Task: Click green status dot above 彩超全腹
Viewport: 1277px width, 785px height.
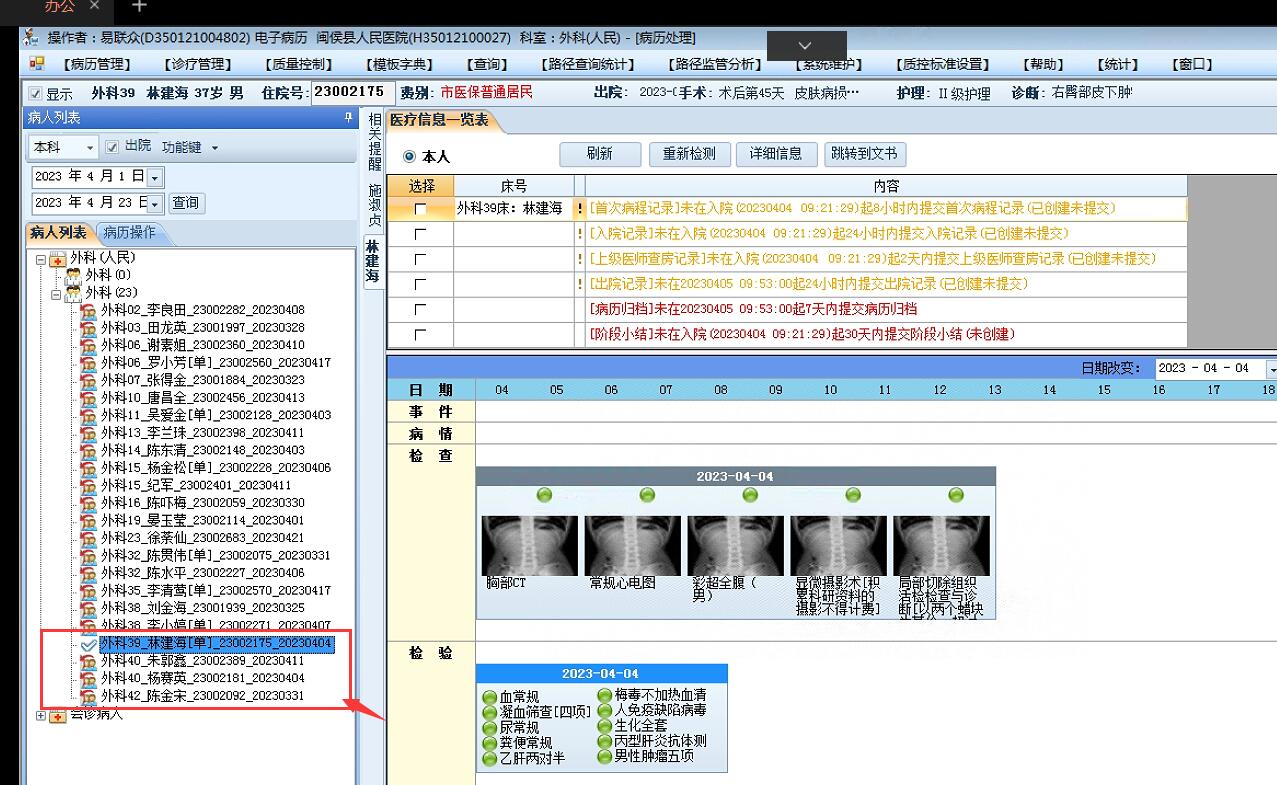Action: coord(750,495)
